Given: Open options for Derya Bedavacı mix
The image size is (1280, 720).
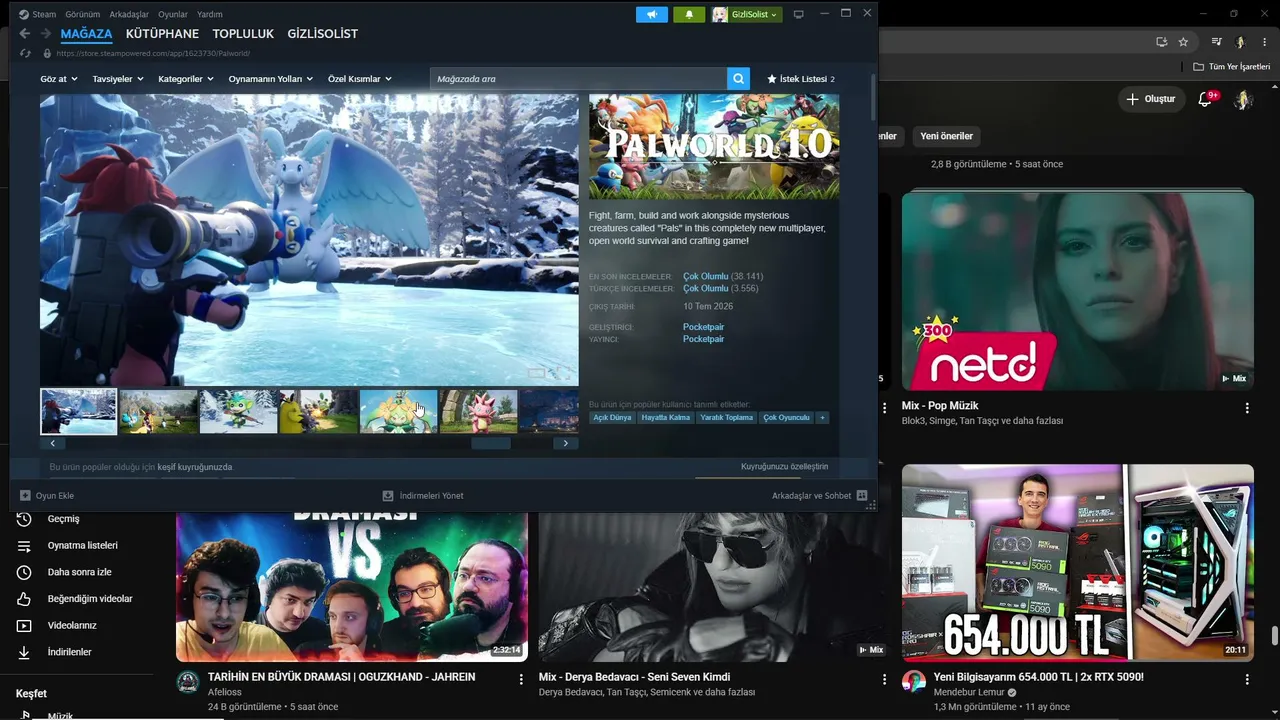Looking at the screenshot, I should 884,679.
